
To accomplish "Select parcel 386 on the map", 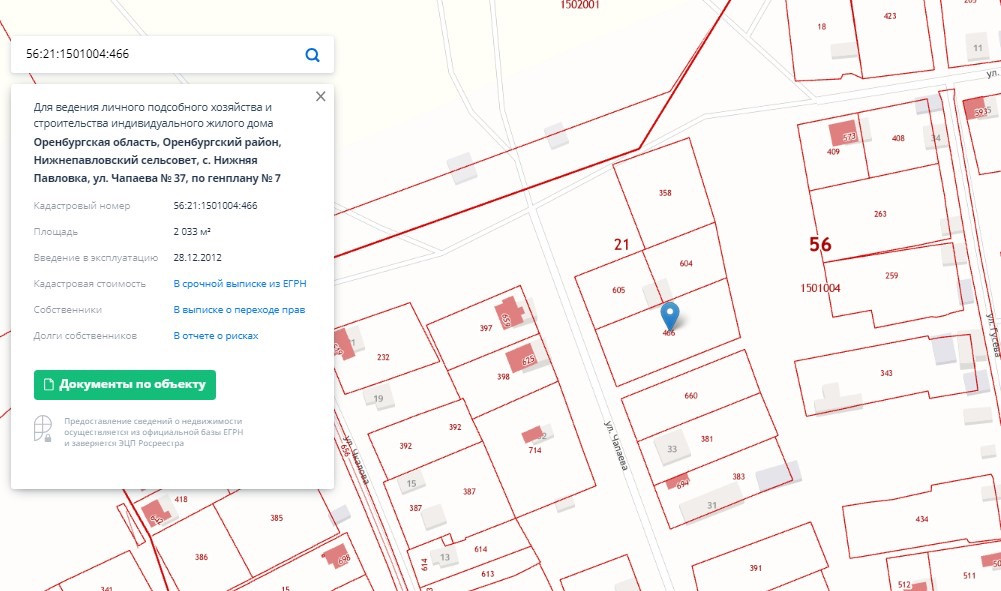I will (201, 557).
